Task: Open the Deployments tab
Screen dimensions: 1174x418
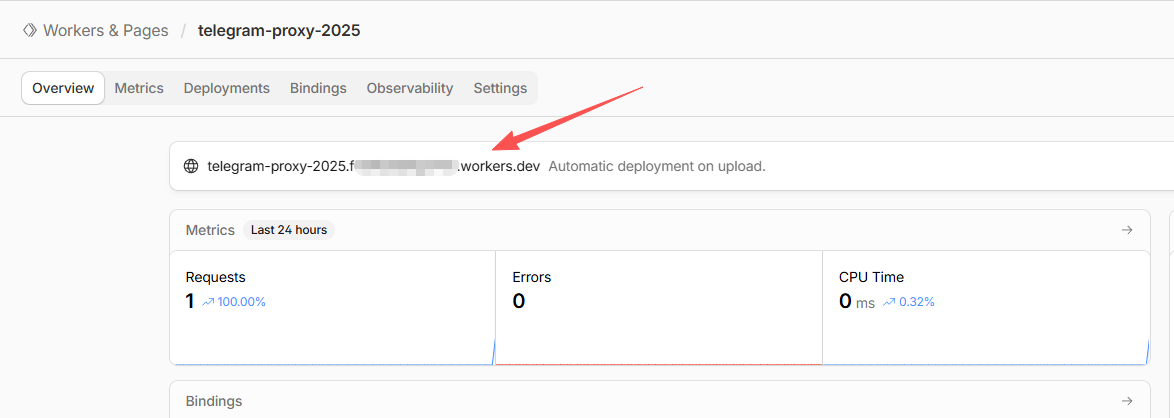Action: click(x=227, y=88)
